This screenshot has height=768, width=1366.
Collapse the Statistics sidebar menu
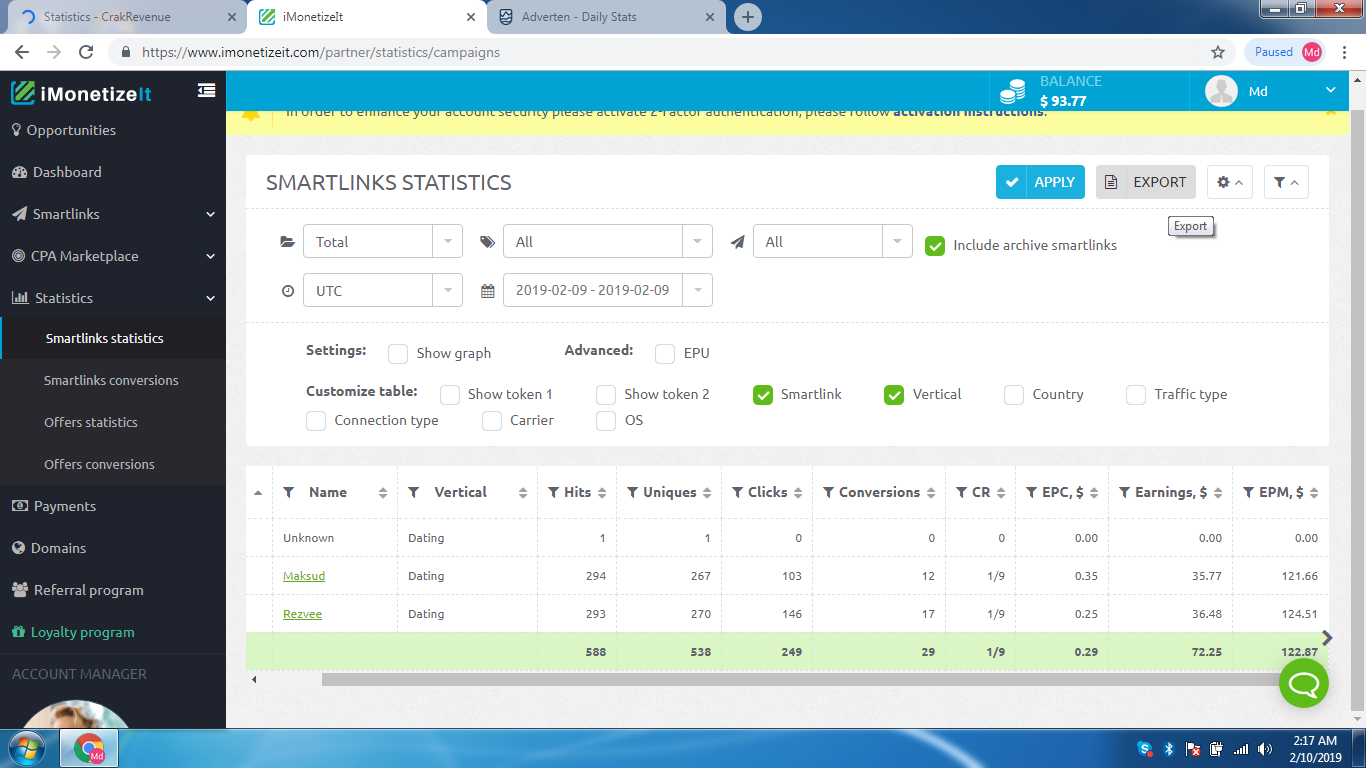[x=113, y=298]
